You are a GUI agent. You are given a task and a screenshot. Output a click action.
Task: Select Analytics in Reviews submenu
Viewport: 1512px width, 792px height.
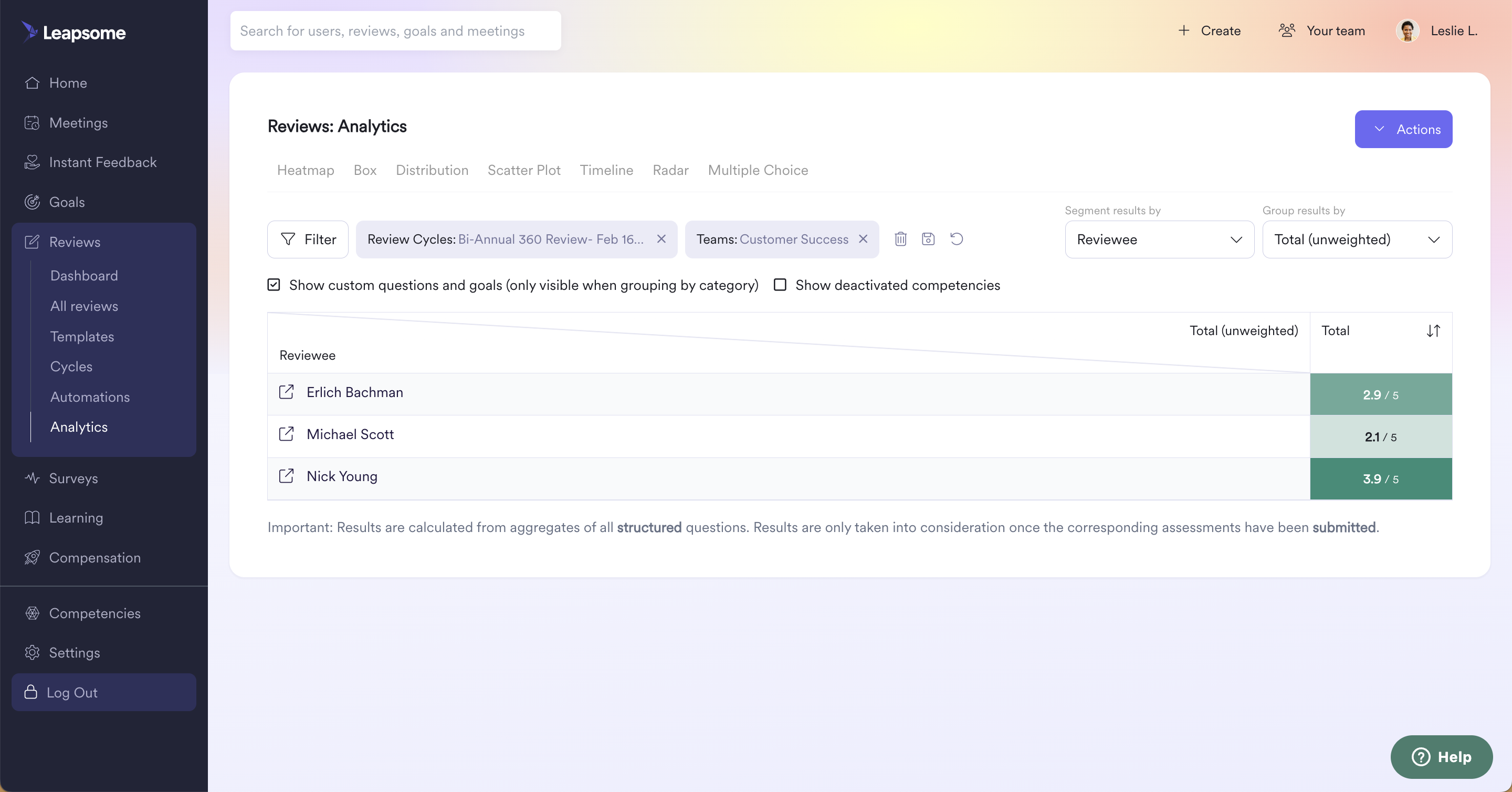click(79, 427)
